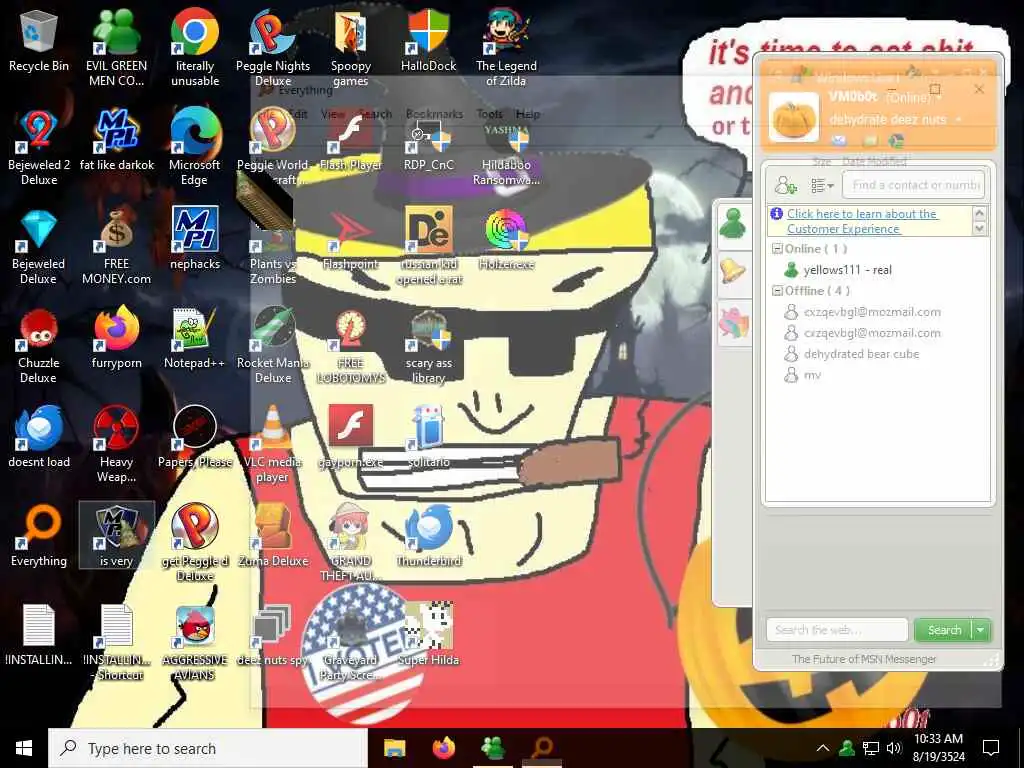The height and width of the screenshot is (768, 1024).
Task: Focus the Find a contact or number field
Action: coord(913,185)
